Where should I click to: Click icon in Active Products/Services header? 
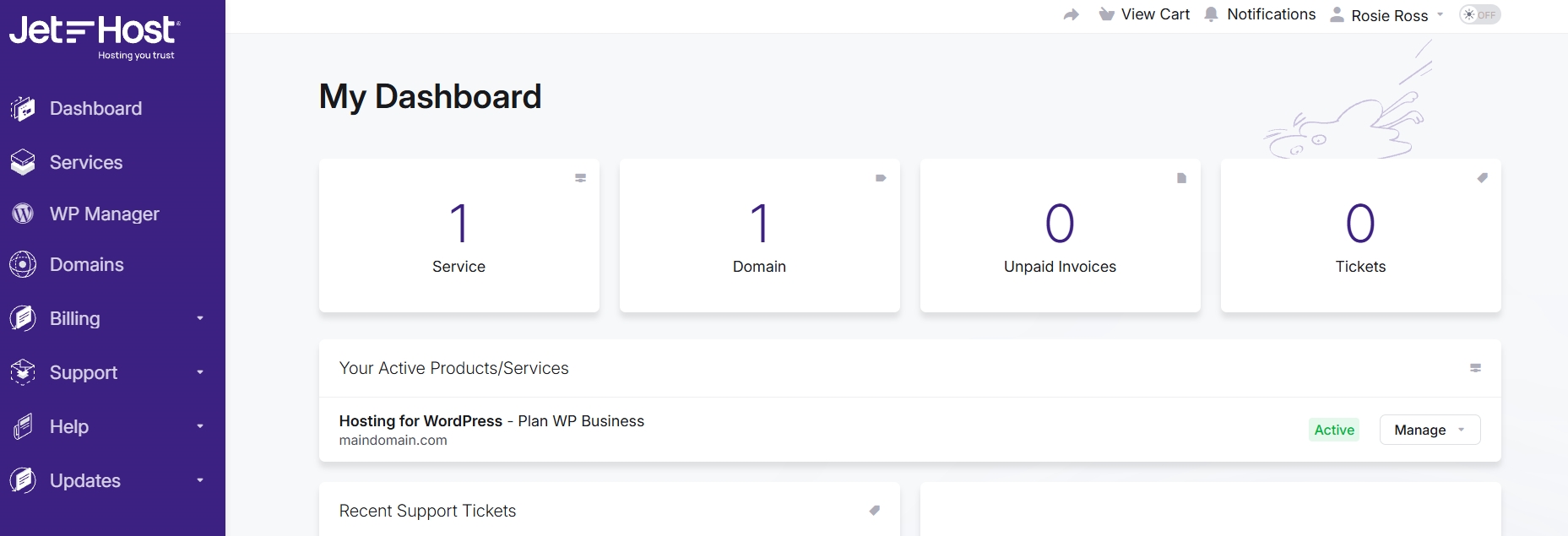(x=1475, y=368)
